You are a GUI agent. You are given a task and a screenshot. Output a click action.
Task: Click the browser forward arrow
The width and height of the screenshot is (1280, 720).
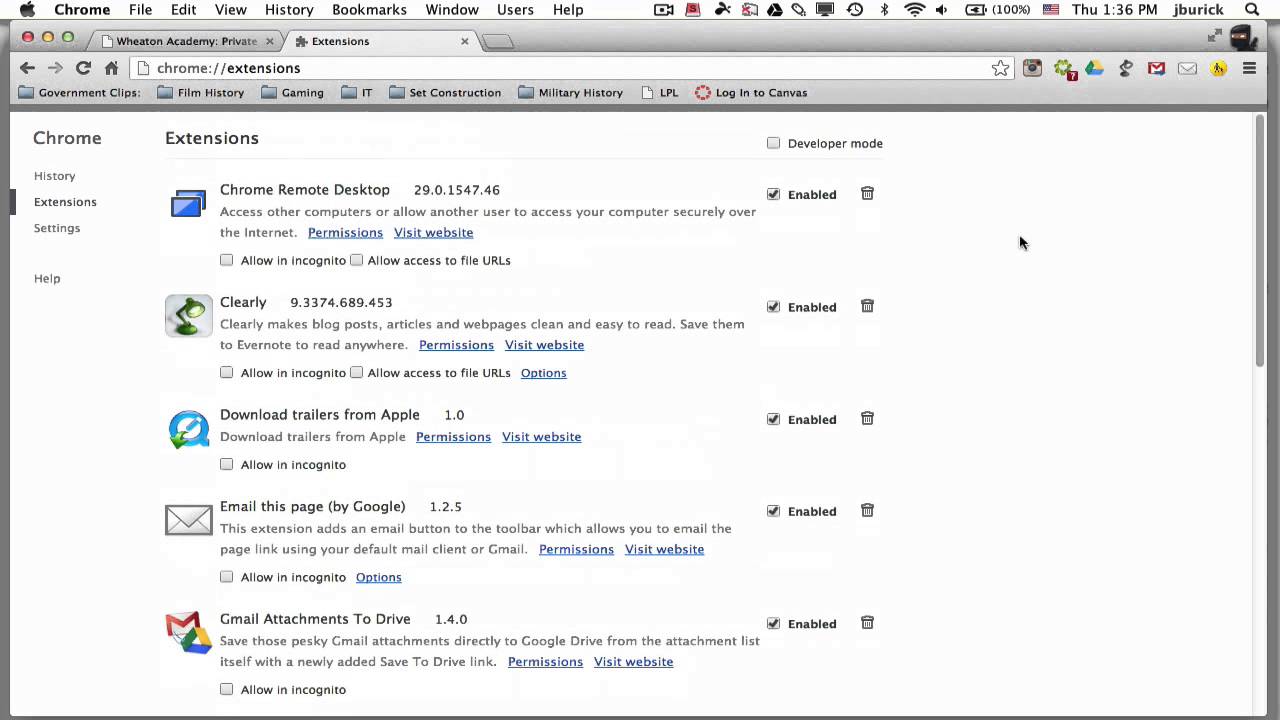pos(55,68)
